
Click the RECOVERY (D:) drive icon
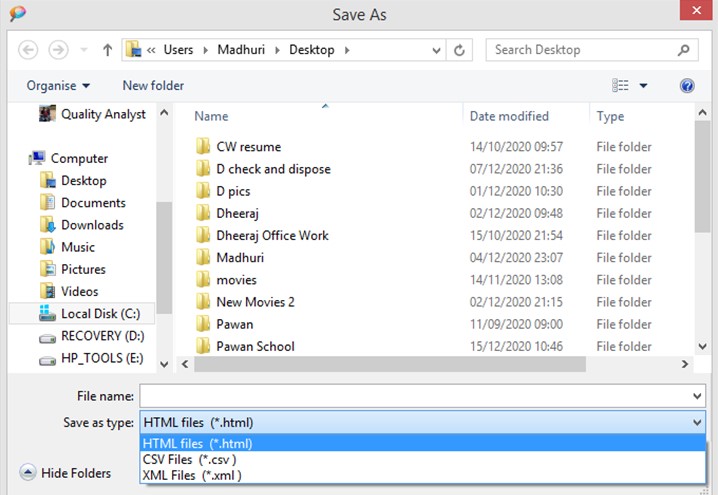tap(47, 338)
